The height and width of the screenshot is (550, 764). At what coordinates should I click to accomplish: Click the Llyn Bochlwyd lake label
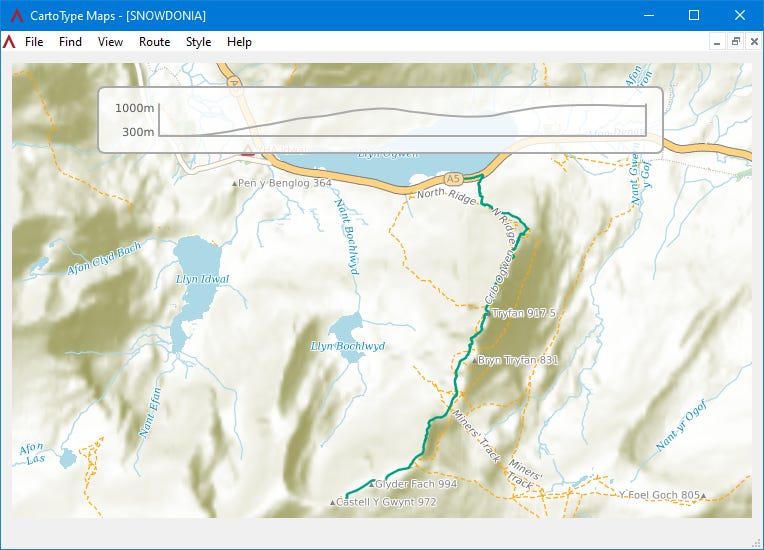click(348, 346)
